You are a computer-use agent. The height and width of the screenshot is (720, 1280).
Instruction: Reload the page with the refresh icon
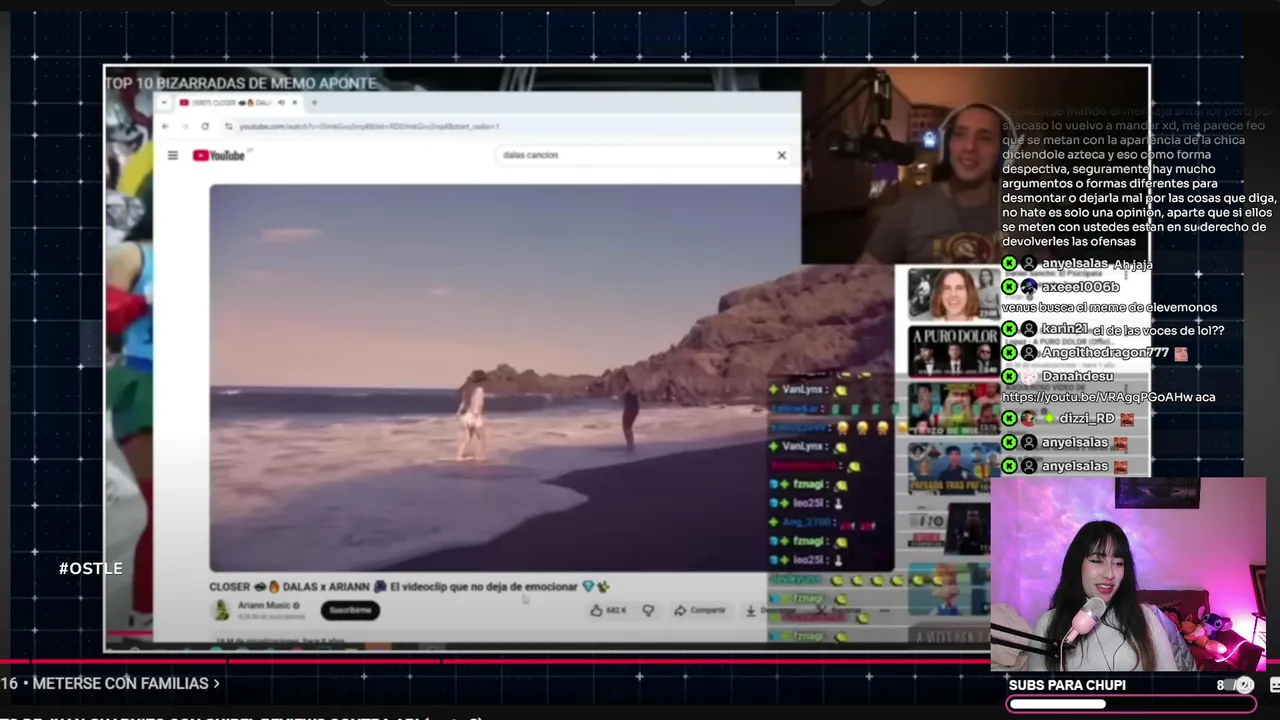[205, 126]
